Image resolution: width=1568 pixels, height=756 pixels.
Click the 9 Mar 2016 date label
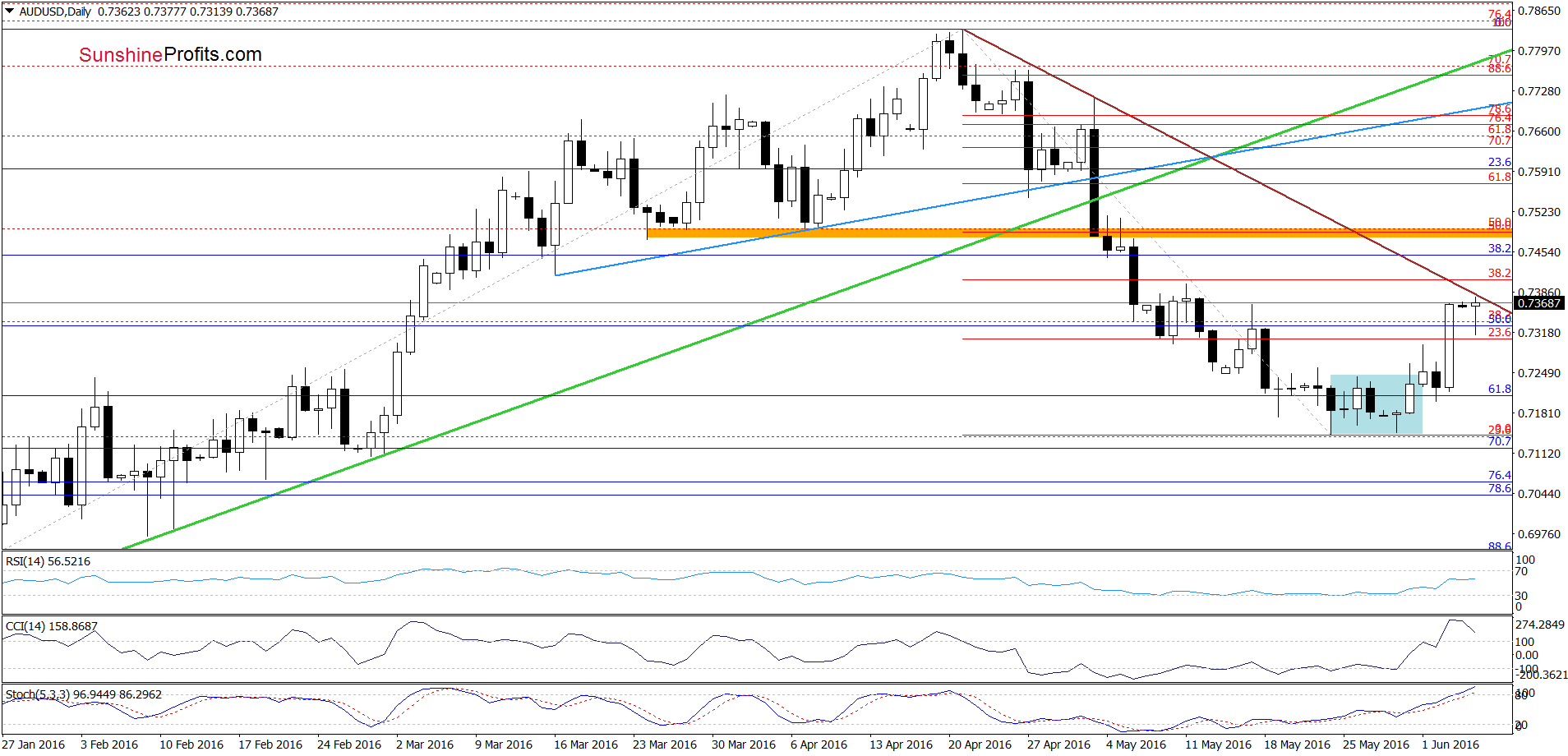[x=504, y=744]
